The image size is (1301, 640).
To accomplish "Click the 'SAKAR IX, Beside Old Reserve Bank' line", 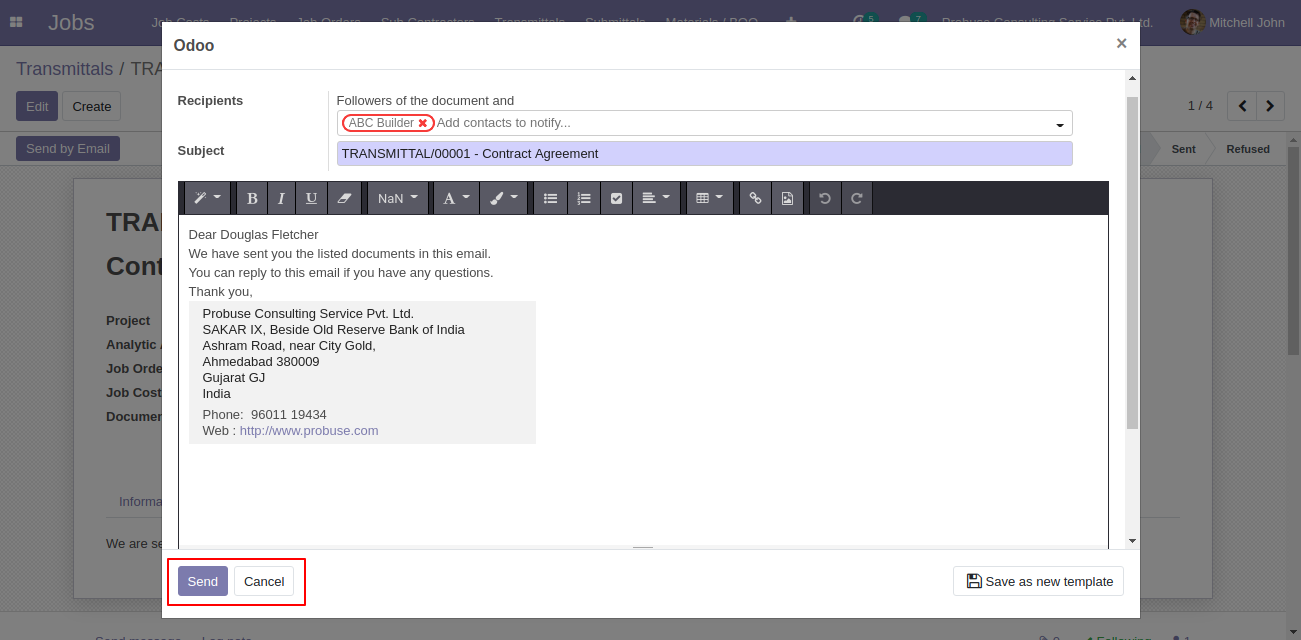I will click(334, 330).
